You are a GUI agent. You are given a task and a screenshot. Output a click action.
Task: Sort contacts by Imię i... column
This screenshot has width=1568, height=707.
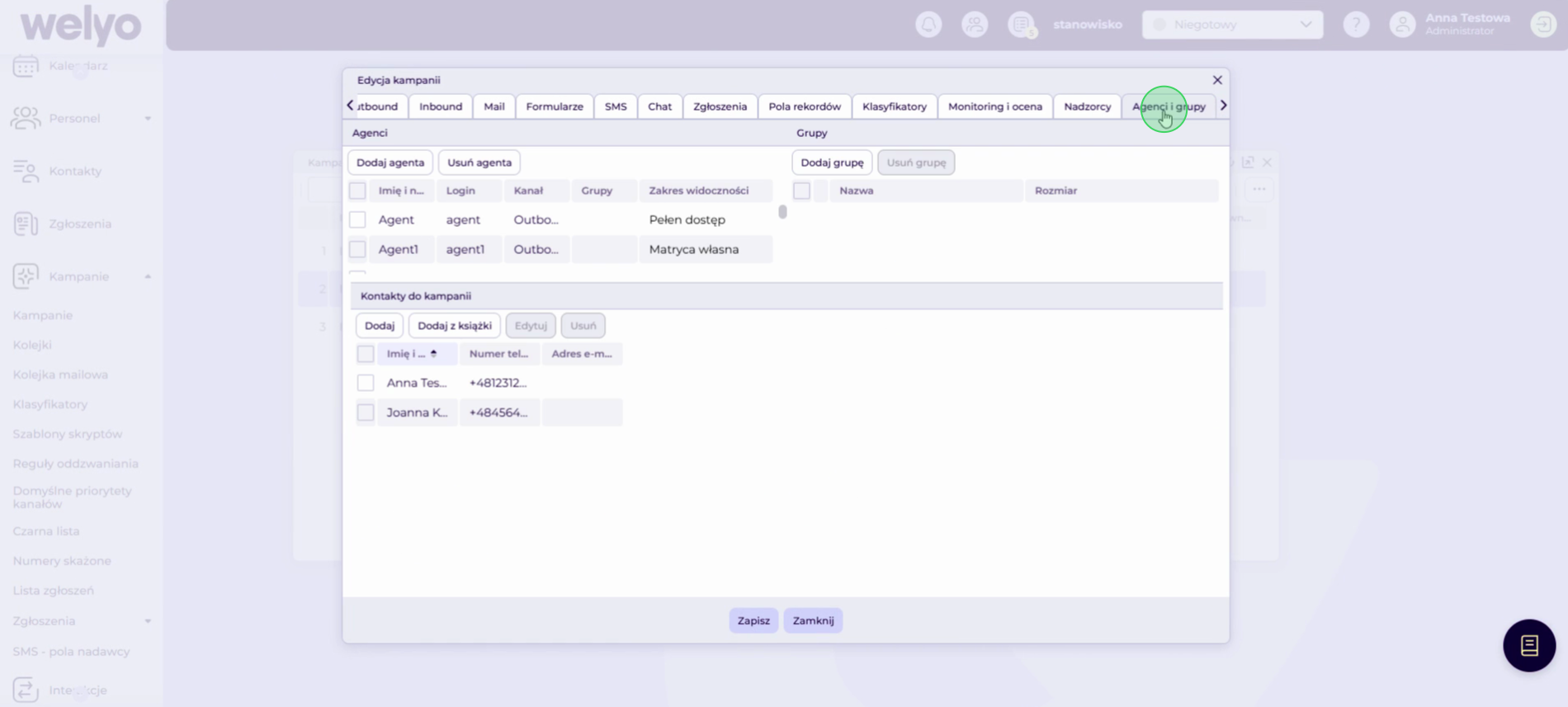tap(417, 354)
